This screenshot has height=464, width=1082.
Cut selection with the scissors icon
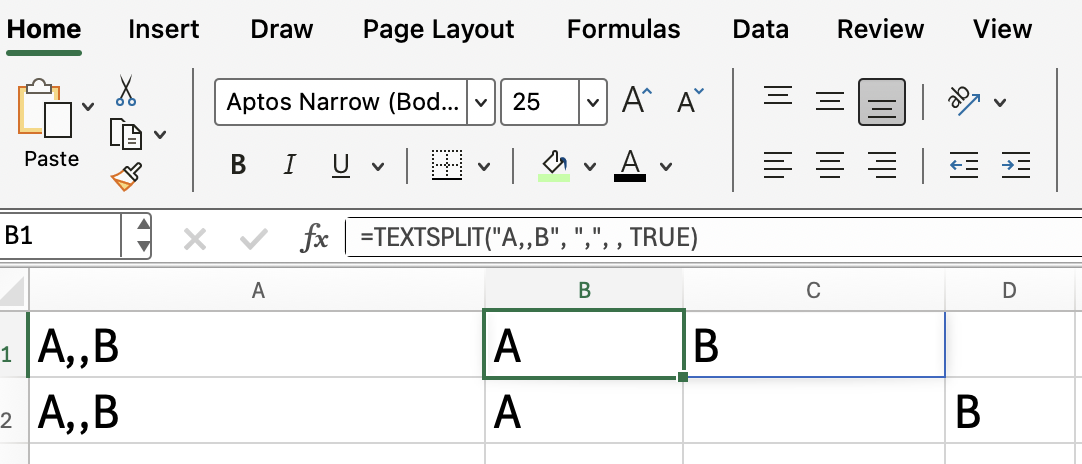coord(126,90)
